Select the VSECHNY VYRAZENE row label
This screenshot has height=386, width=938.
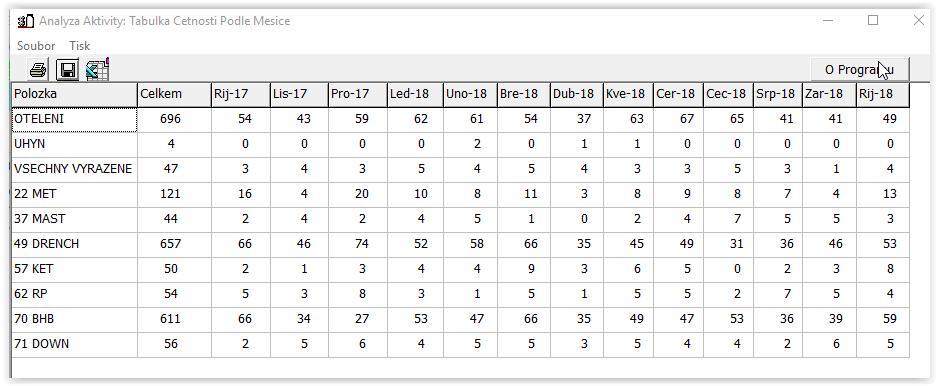[75, 169]
